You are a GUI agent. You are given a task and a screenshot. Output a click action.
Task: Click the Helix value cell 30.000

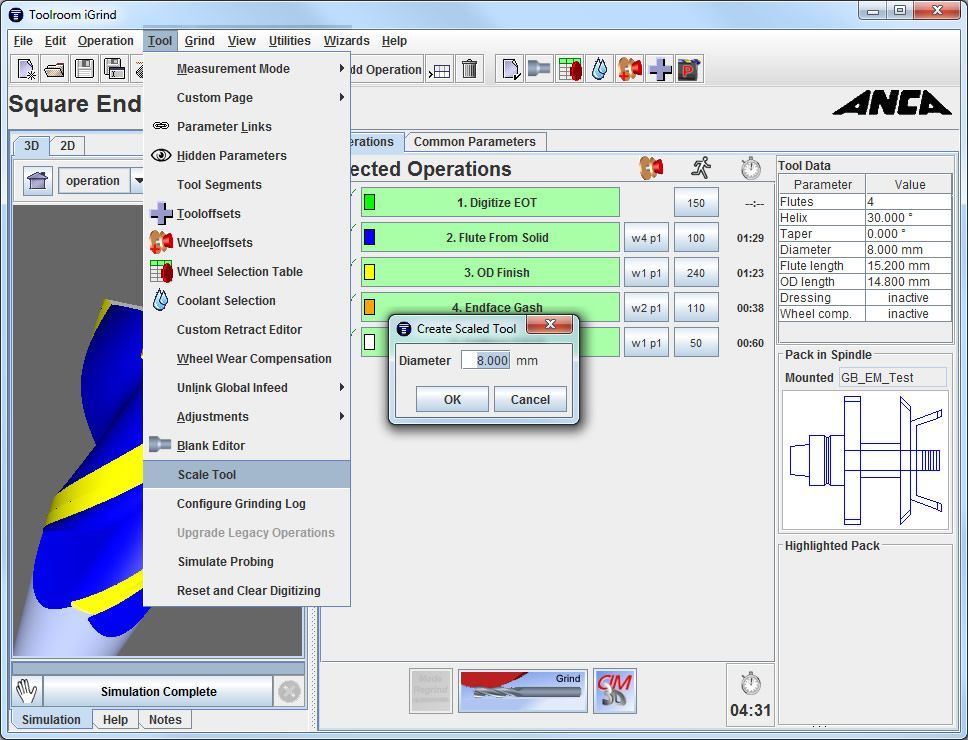(908, 218)
